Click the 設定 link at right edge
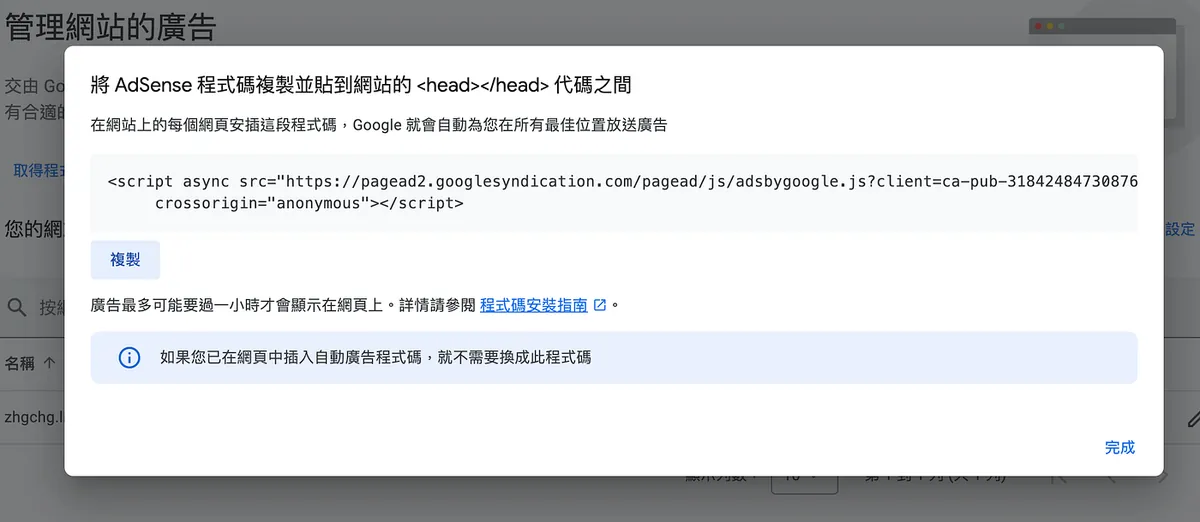 [1180, 229]
